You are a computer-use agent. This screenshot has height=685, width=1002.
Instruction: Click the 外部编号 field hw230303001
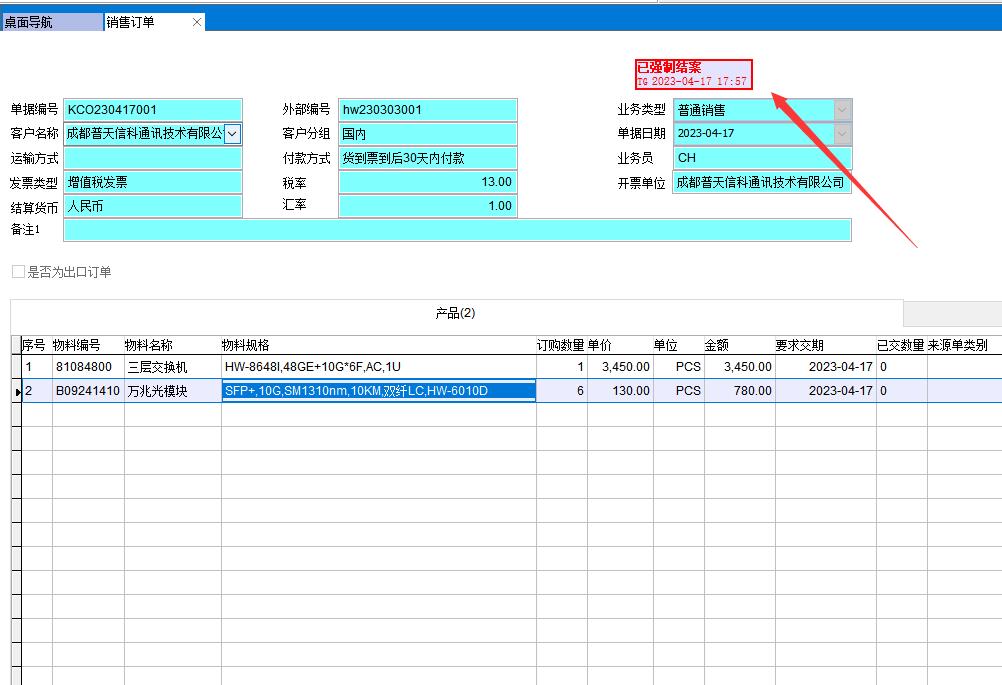427,108
